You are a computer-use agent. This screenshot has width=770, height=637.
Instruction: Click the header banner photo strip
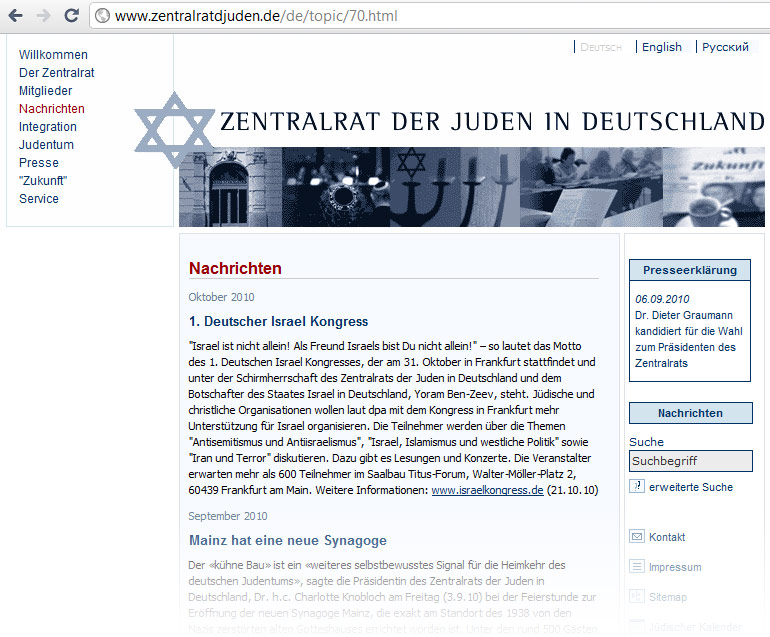pyautogui.click(x=470, y=187)
